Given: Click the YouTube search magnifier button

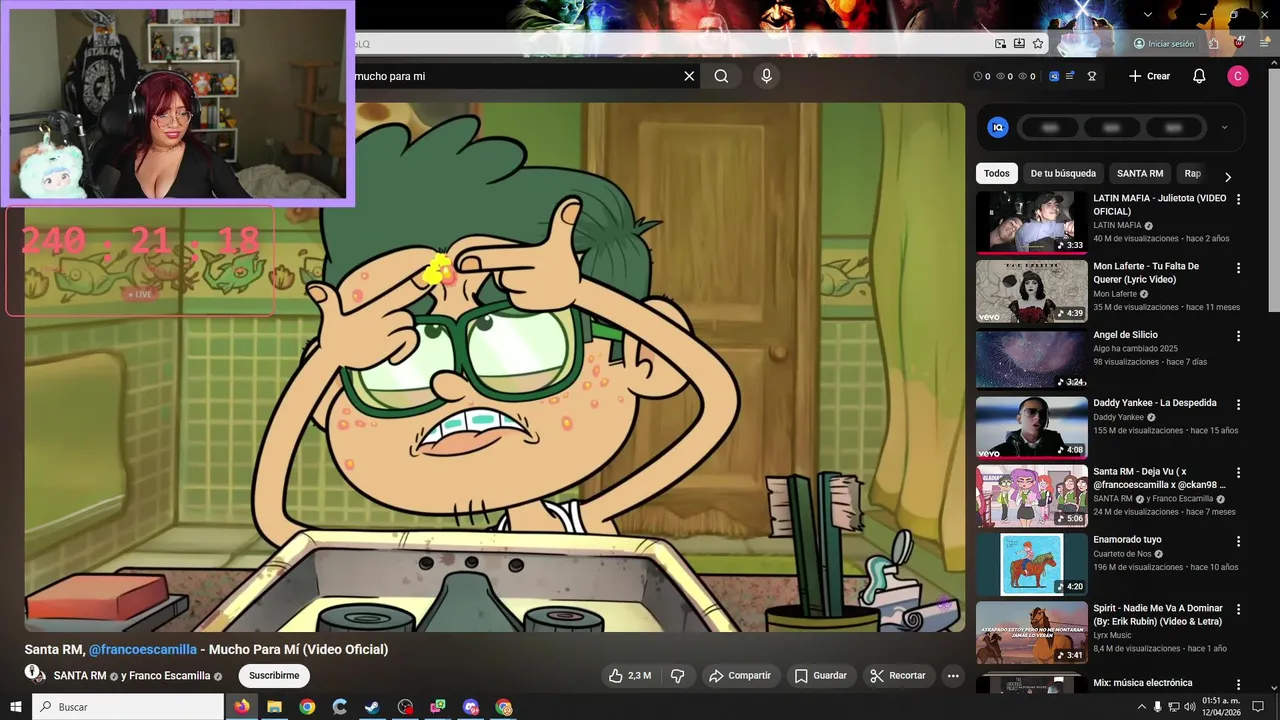Looking at the screenshot, I should coord(721,76).
